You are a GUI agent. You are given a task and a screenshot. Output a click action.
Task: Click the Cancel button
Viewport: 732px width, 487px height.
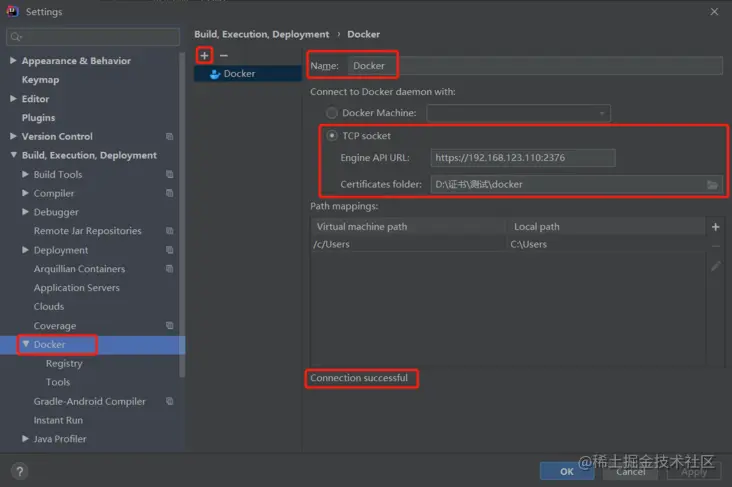pos(630,471)
